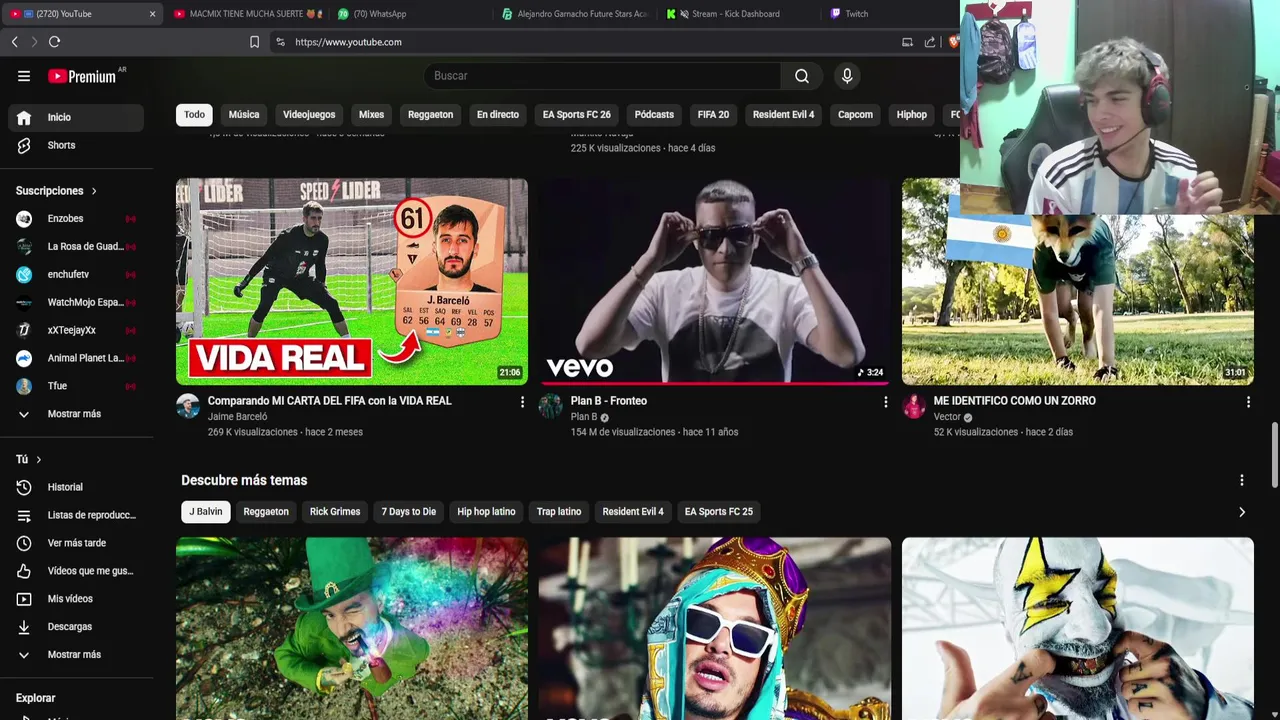The image size is (1280, 720).
Task: Choose J Balvin topic chip
Action: point(206,512)
